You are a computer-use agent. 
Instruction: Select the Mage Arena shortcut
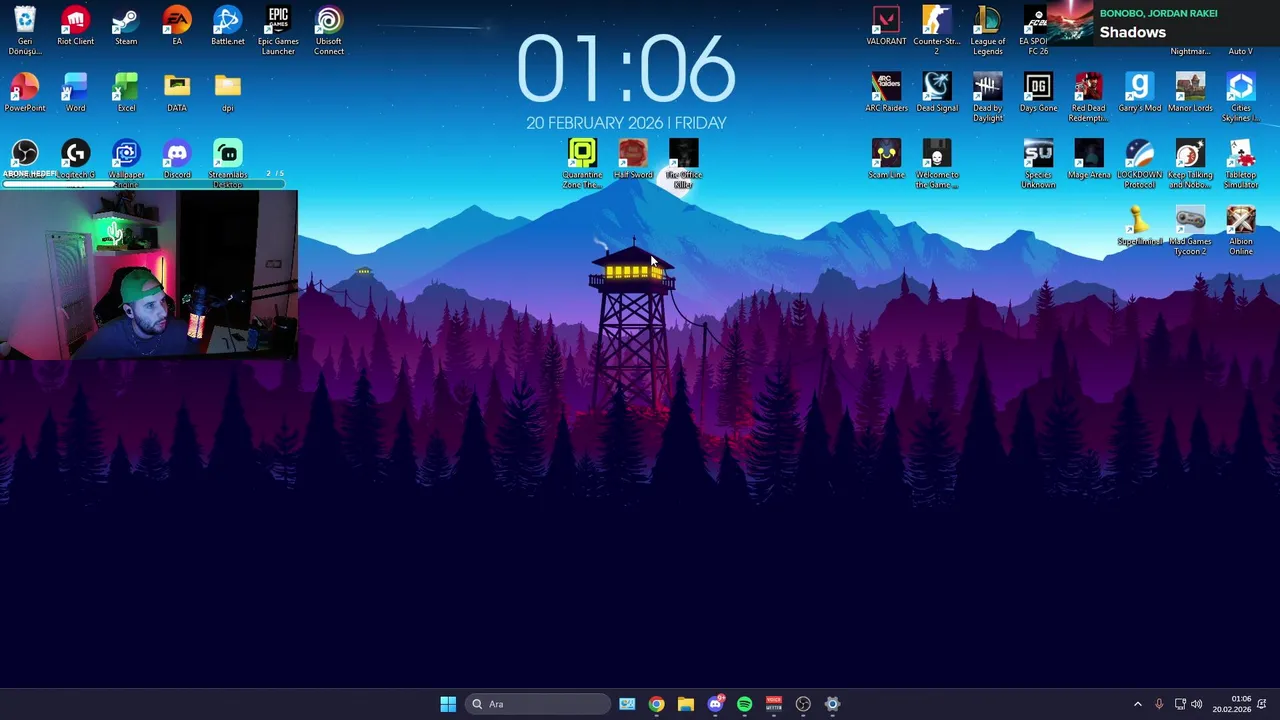(x=1089, y=159)
